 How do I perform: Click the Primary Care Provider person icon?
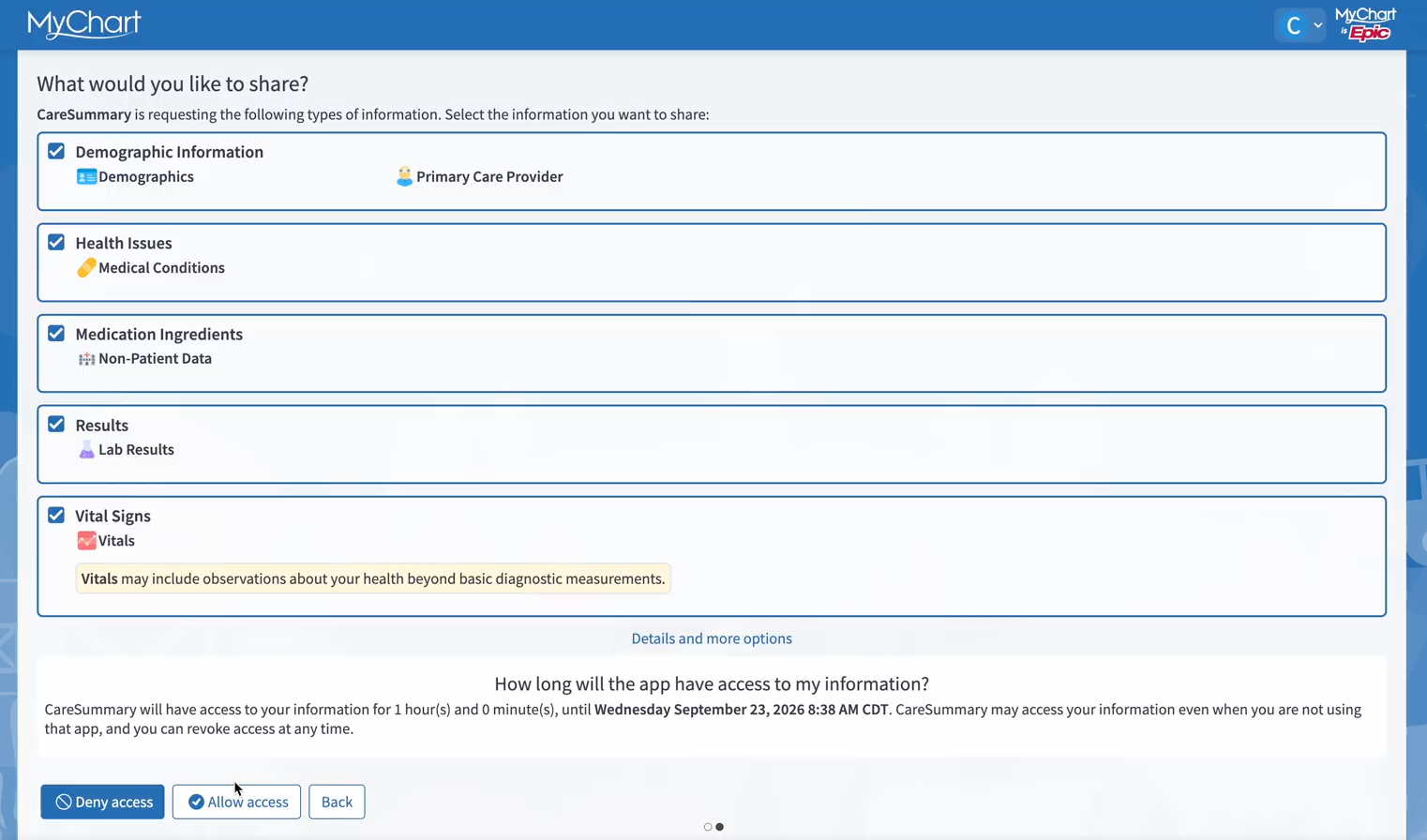tap(404, 177)
